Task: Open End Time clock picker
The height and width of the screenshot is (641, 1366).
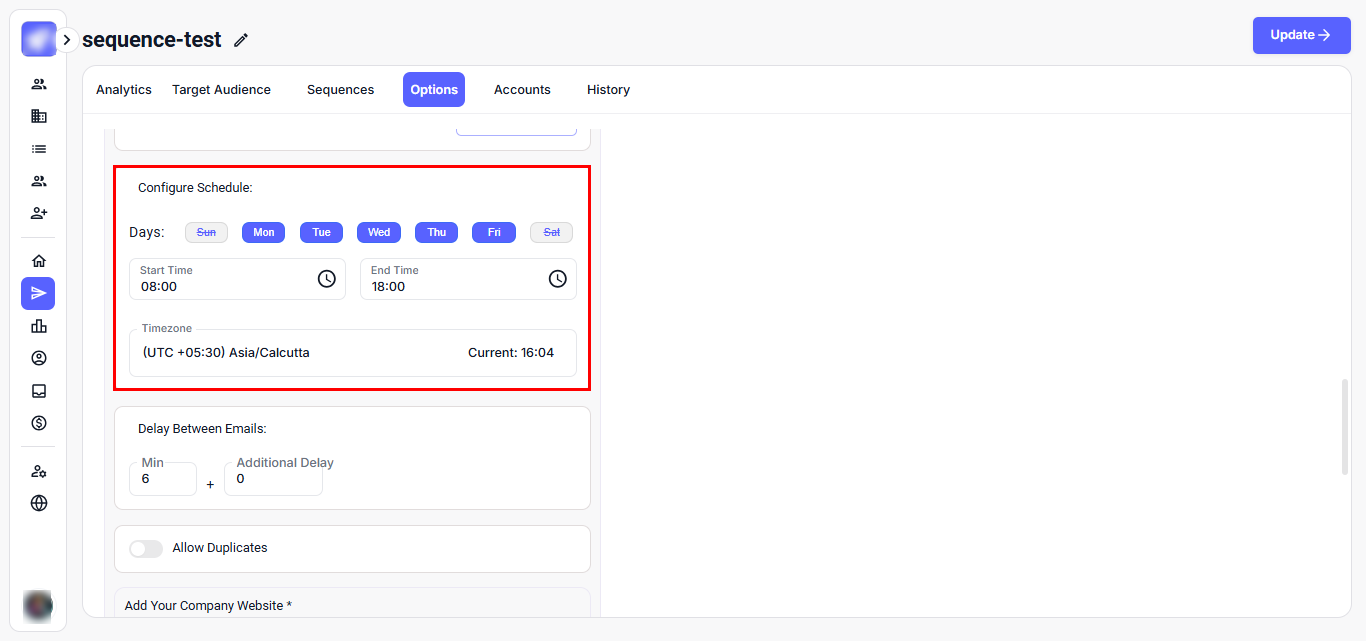Action: click(x=557, y=279)
